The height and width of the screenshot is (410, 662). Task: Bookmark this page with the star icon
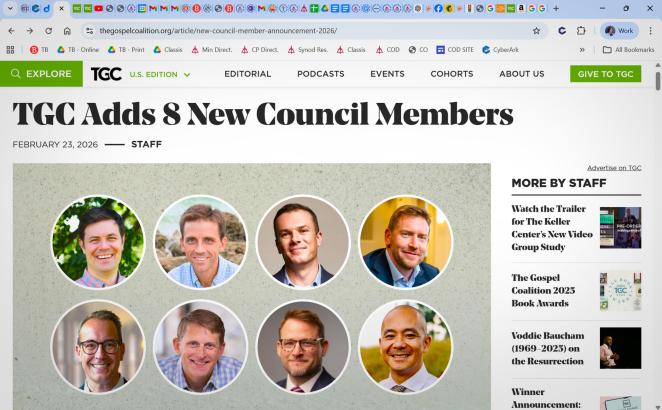536,31
